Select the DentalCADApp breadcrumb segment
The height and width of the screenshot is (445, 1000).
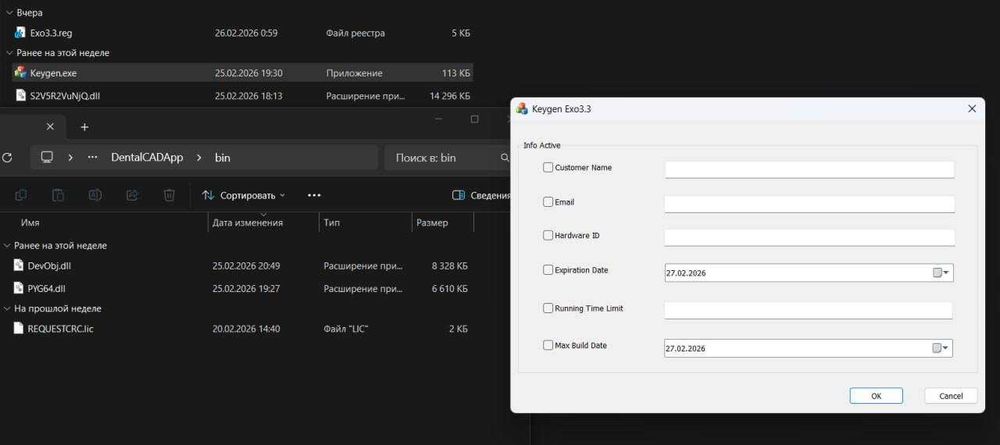147,157
